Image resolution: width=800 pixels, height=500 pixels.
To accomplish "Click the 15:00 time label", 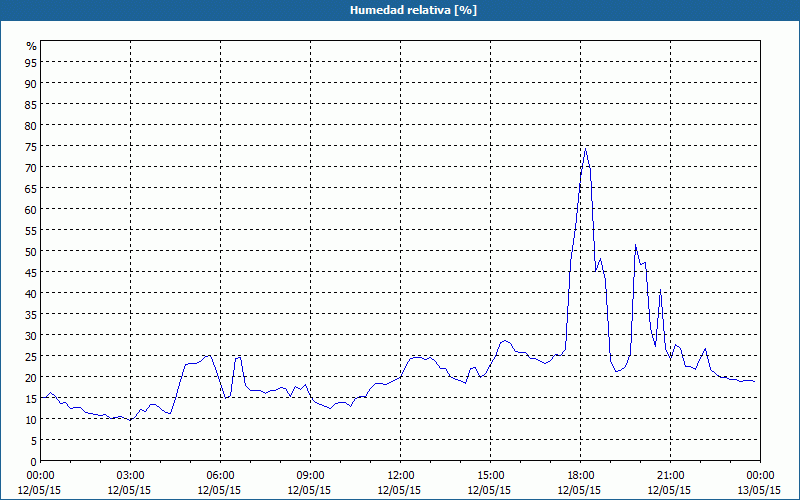I will [x=490, y=476].
